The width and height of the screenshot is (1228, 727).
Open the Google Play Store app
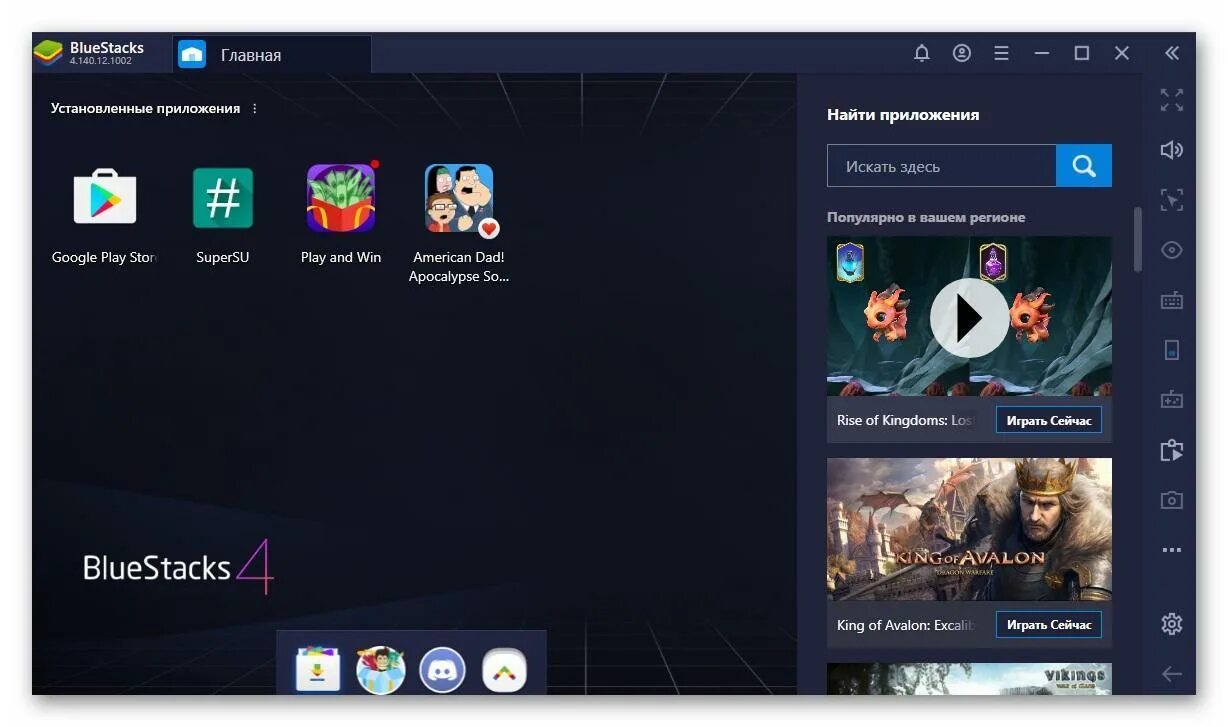105,197
